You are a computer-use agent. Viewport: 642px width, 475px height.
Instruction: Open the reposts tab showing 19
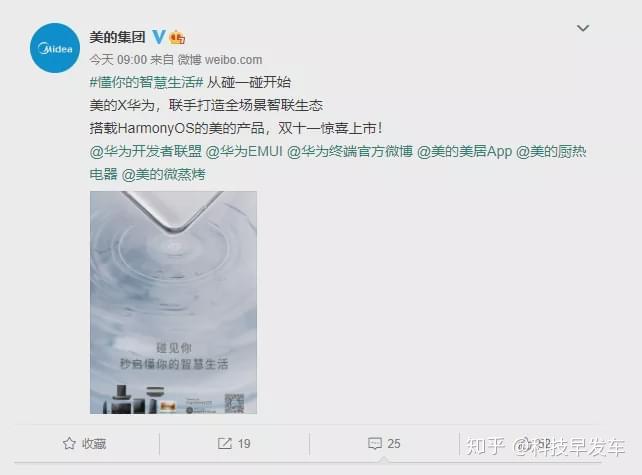pyautogui.click(x=234, y=443)
